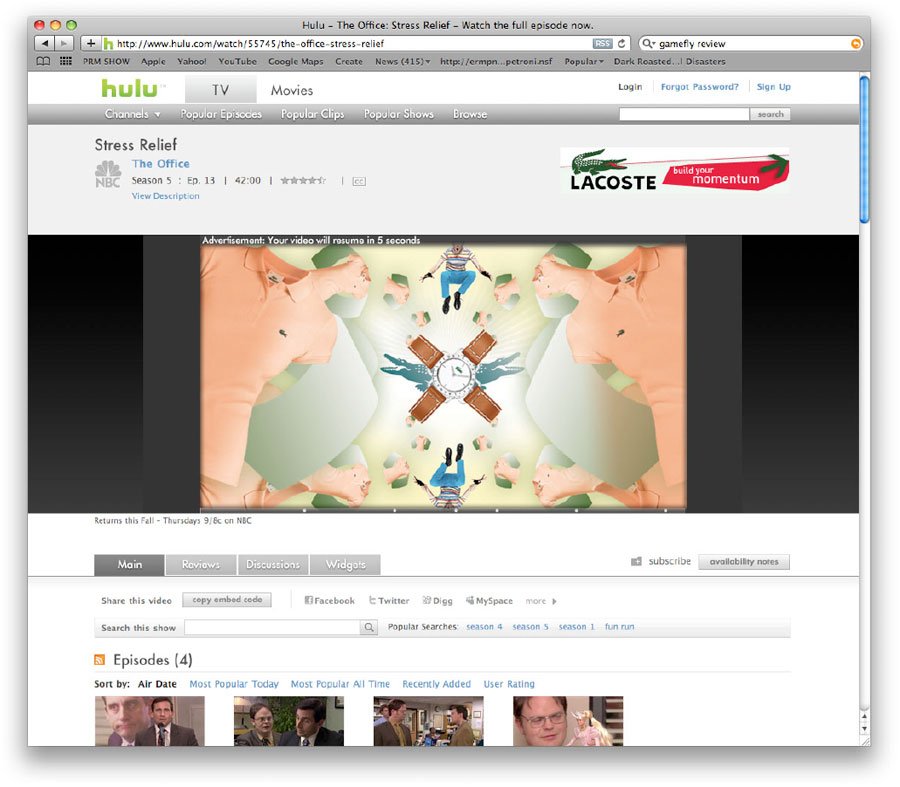Search popular term fun run
900x787 pixels.
(x=619, y=627)
